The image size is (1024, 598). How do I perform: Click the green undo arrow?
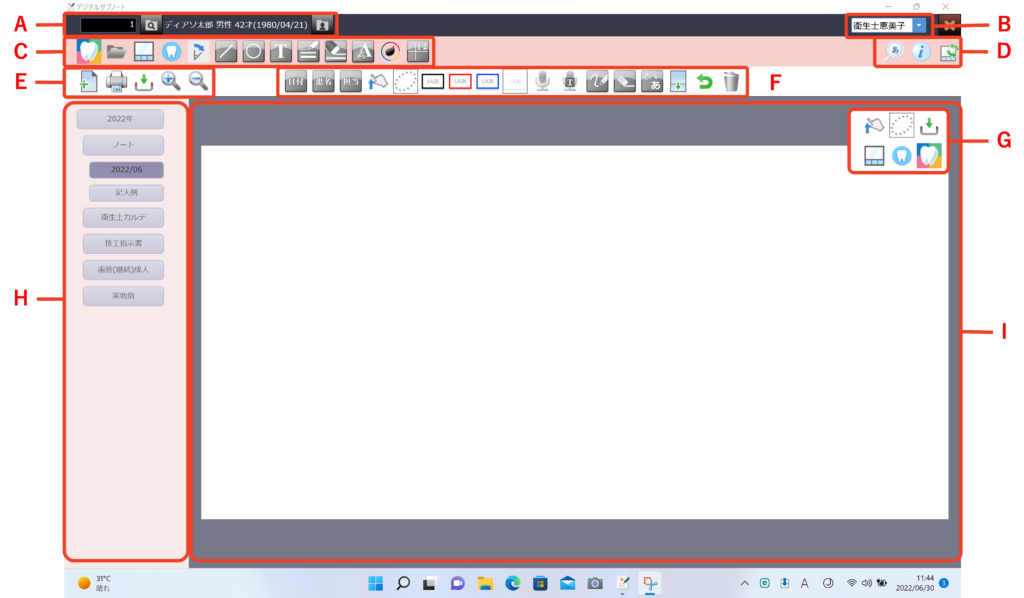(x=704, y=82)
